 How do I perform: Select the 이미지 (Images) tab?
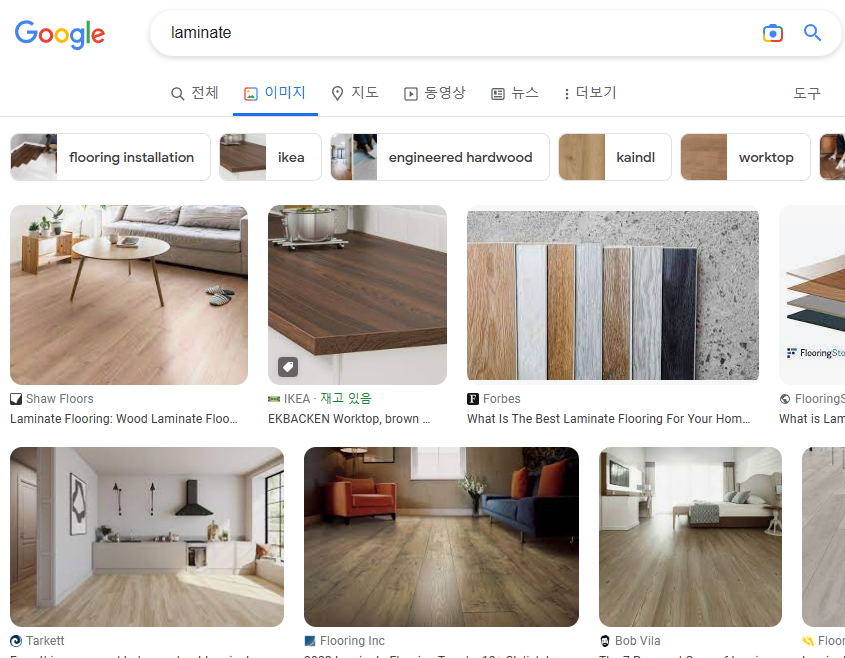point(275,93)
